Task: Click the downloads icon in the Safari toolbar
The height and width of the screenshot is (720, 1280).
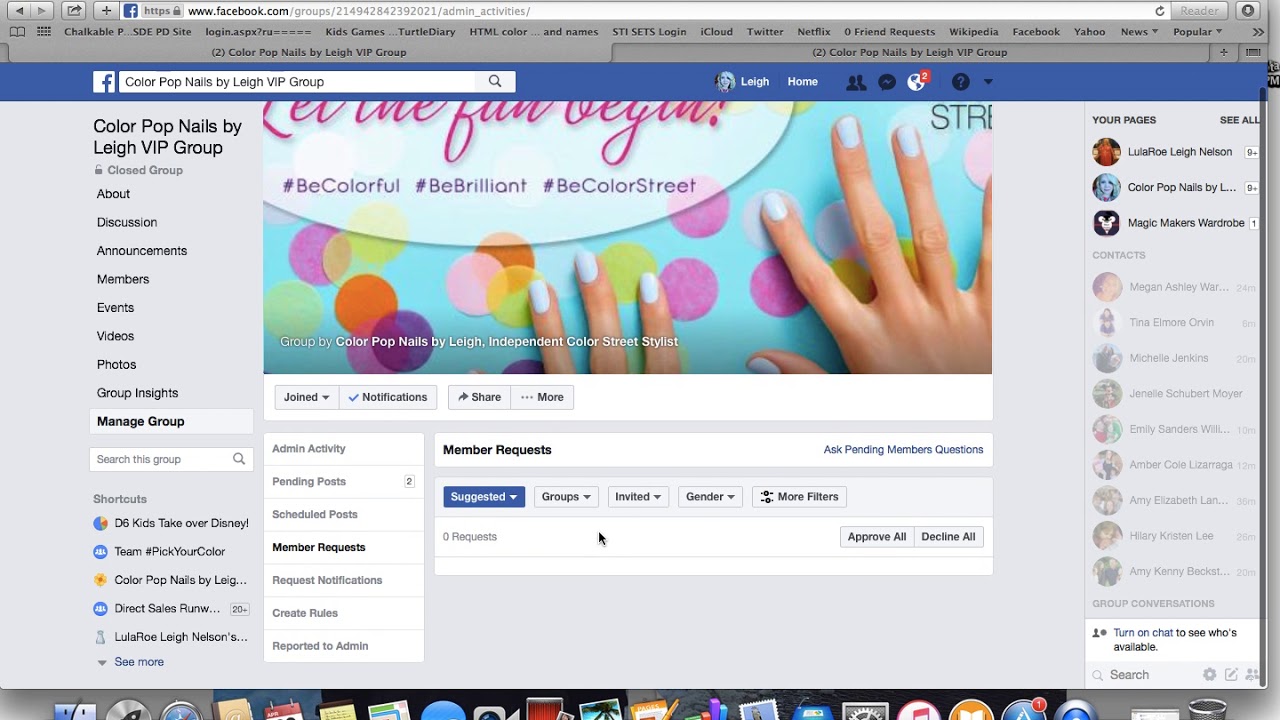Action: [1248, 11]
